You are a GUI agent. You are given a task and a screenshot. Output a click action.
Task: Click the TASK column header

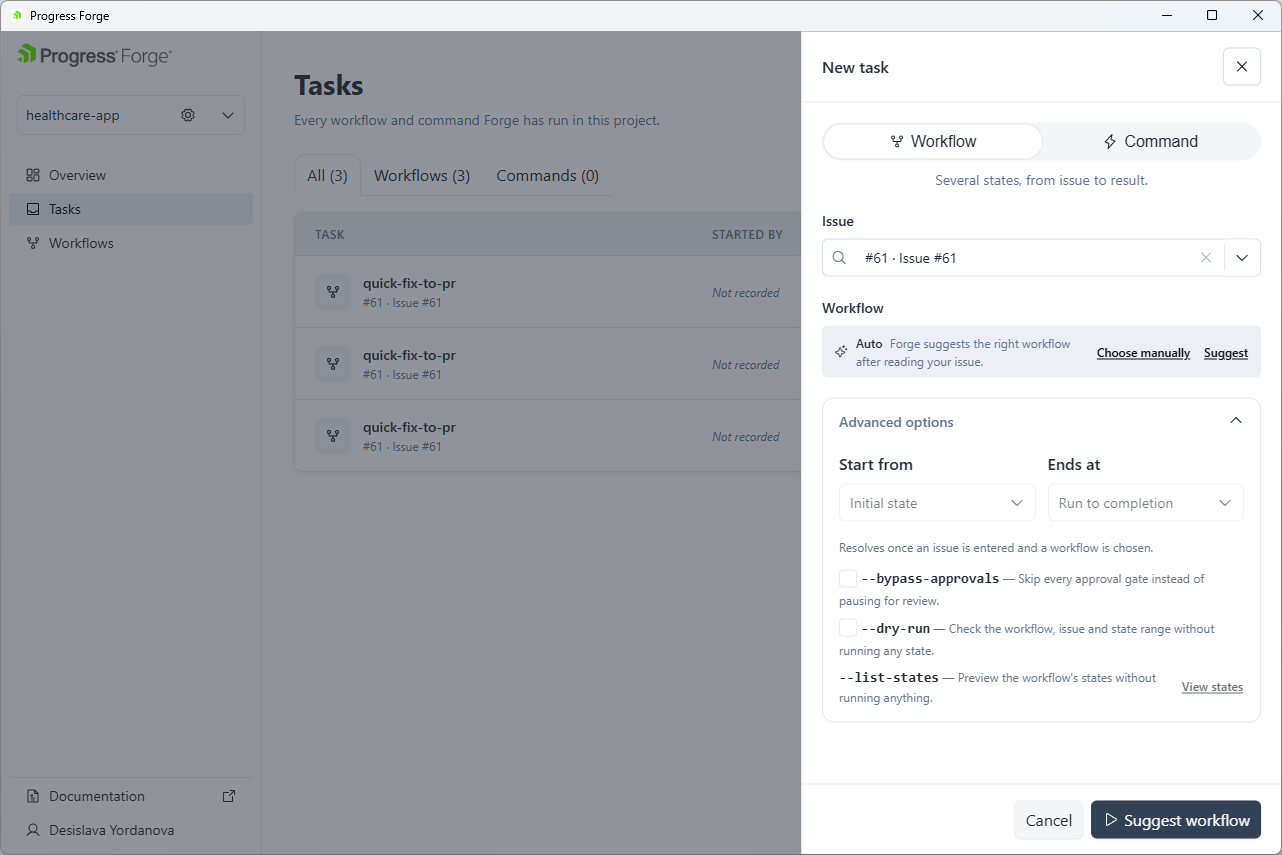(329, 235)
